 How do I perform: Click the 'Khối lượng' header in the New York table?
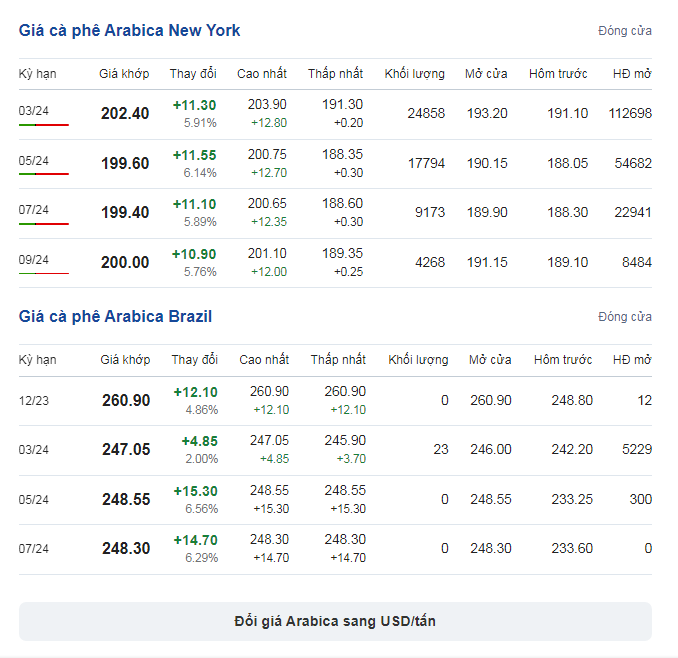[415, 74]
